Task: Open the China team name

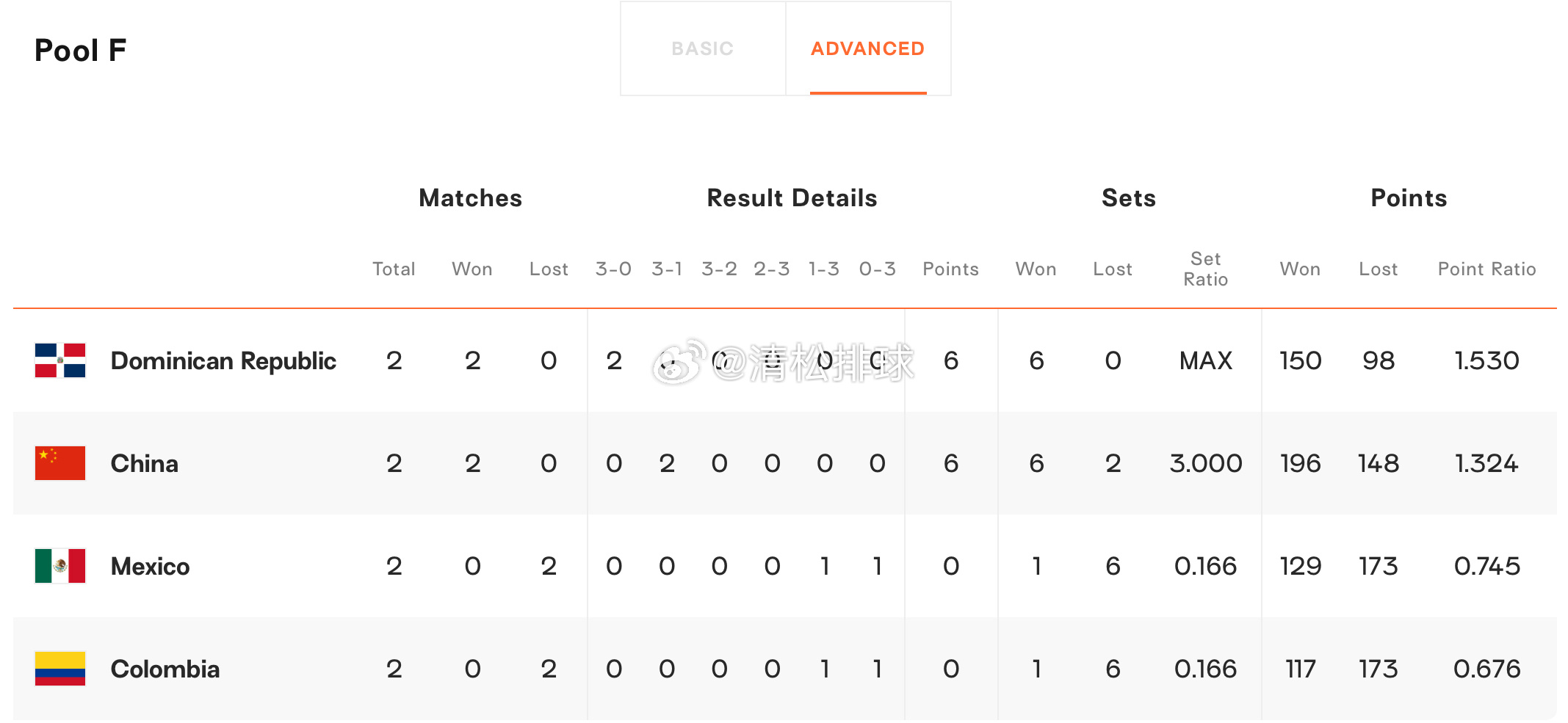Action: [145, 463]
